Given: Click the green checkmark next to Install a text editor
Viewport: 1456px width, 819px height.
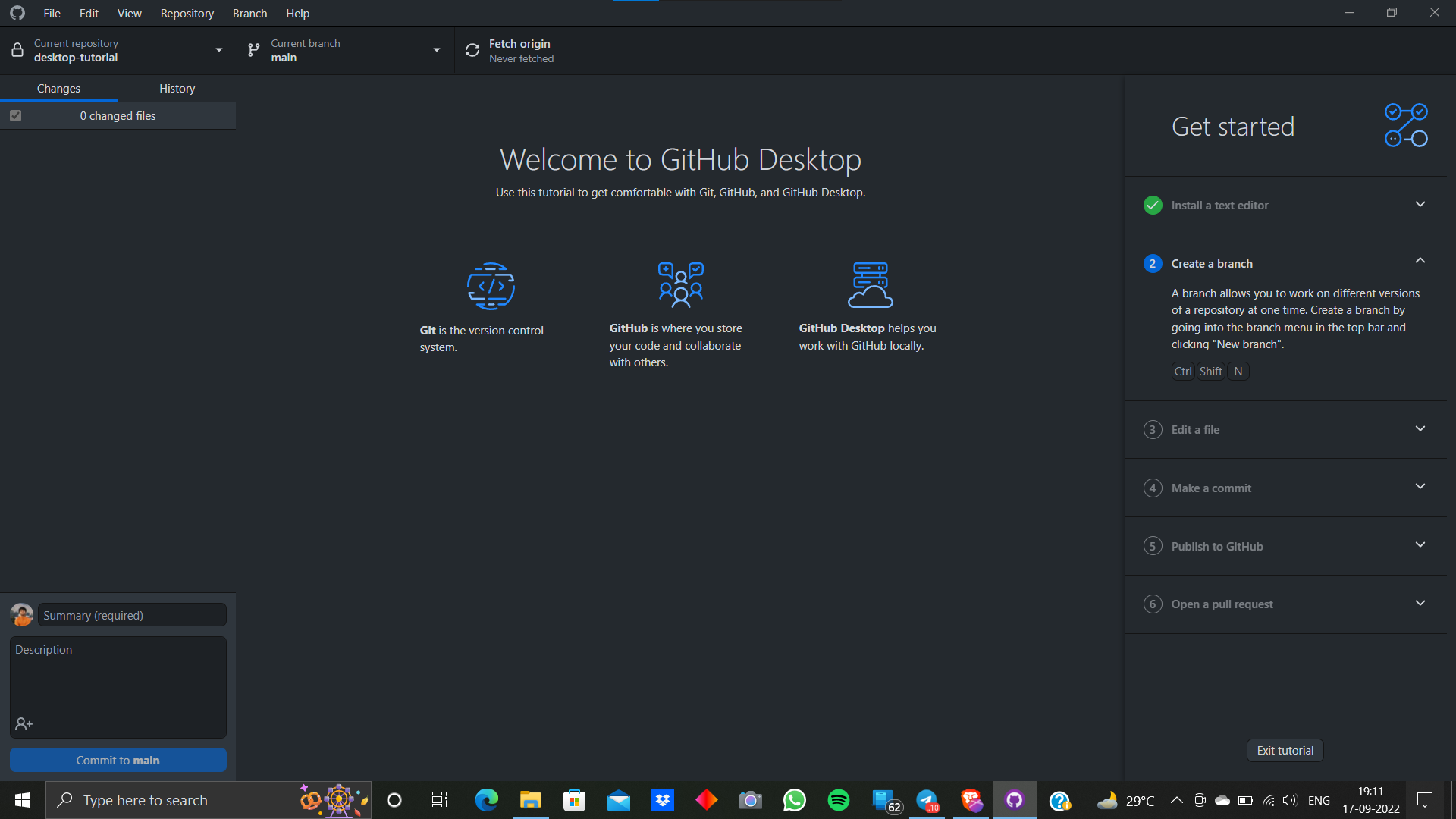Looking at the screenshot, I should (x=1152, y=205).
